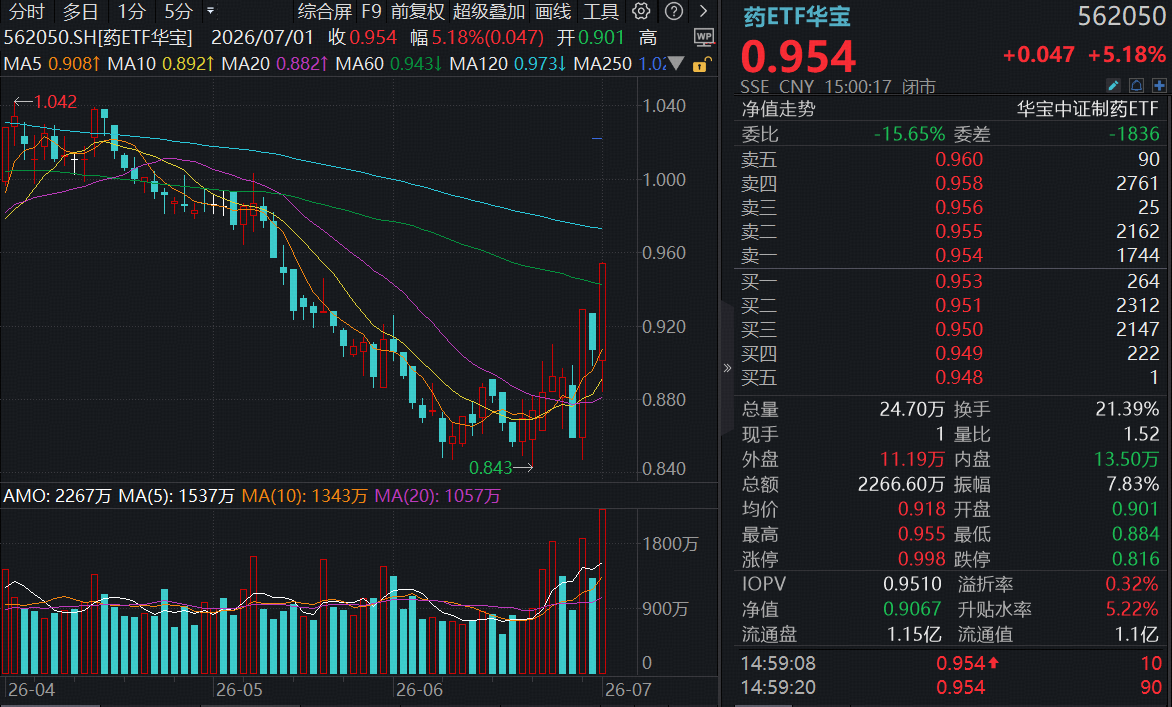Open the 超级叠加 overlay option
This screenshot has height=707, width=1172.
tap(489, 11)
